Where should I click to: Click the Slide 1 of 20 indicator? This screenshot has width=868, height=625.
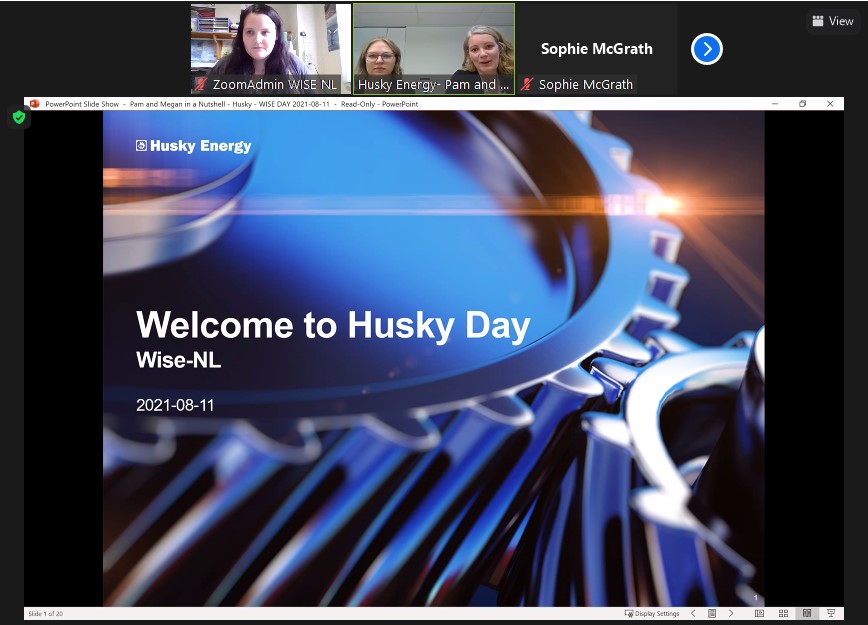45,613
